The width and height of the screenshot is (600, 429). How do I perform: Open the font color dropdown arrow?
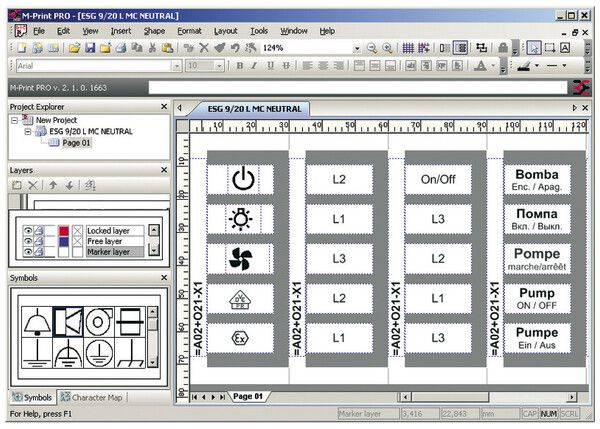point(493,66)
